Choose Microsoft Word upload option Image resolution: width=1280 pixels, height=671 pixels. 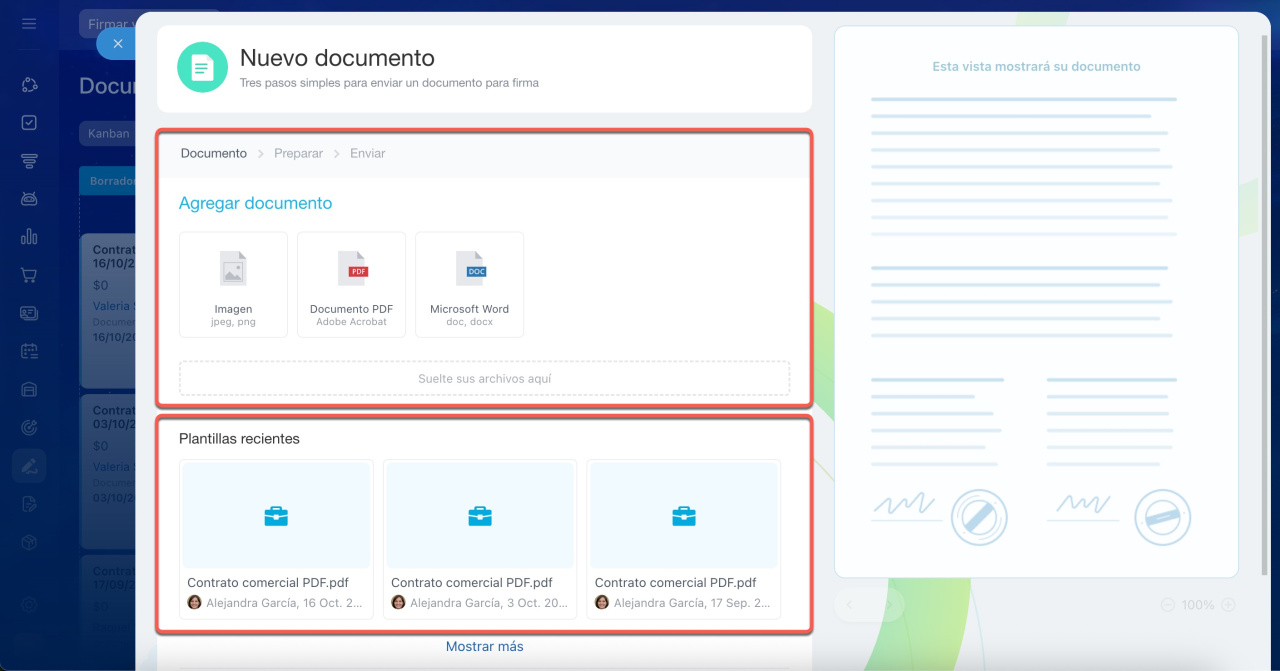coord(469,285)
